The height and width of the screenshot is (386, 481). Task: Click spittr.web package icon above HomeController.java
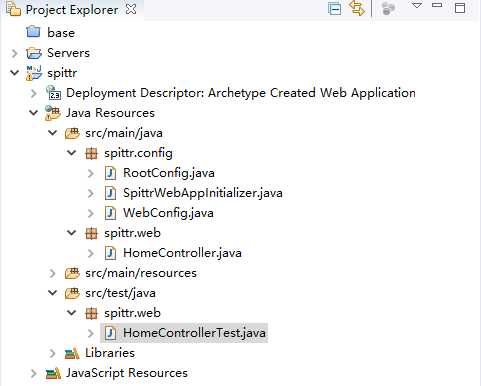(91, 233)
